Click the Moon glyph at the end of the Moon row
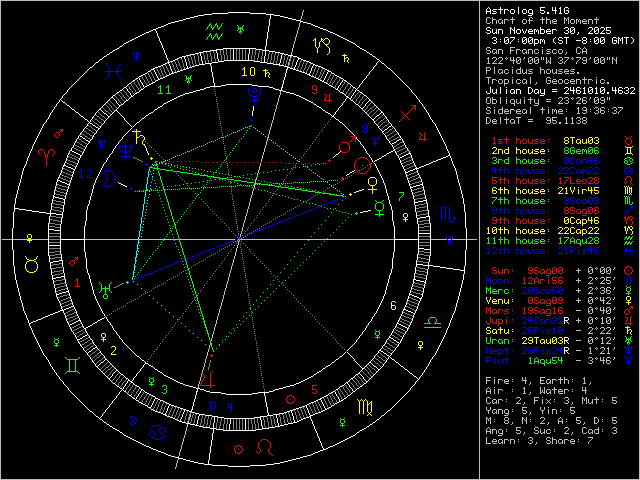Image resolution: width=640 pixels, height=480 pixels. point(629,281)
